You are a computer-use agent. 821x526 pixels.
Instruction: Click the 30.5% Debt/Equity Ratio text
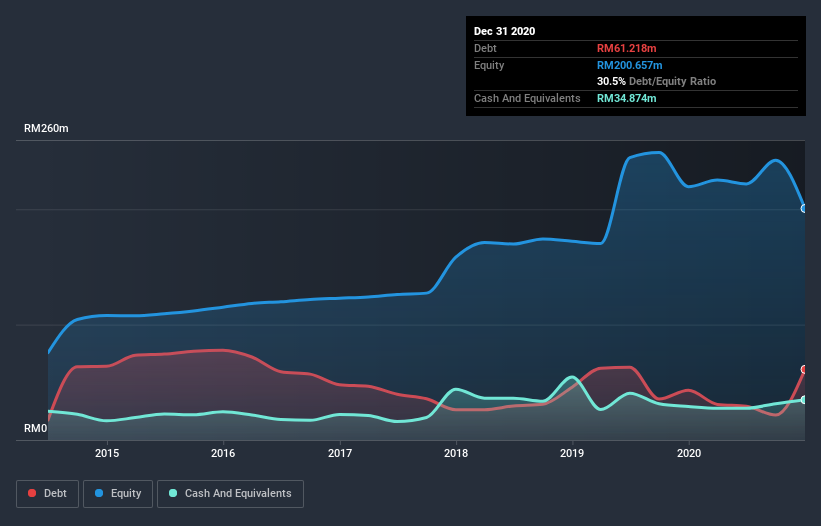pos(656,81)
